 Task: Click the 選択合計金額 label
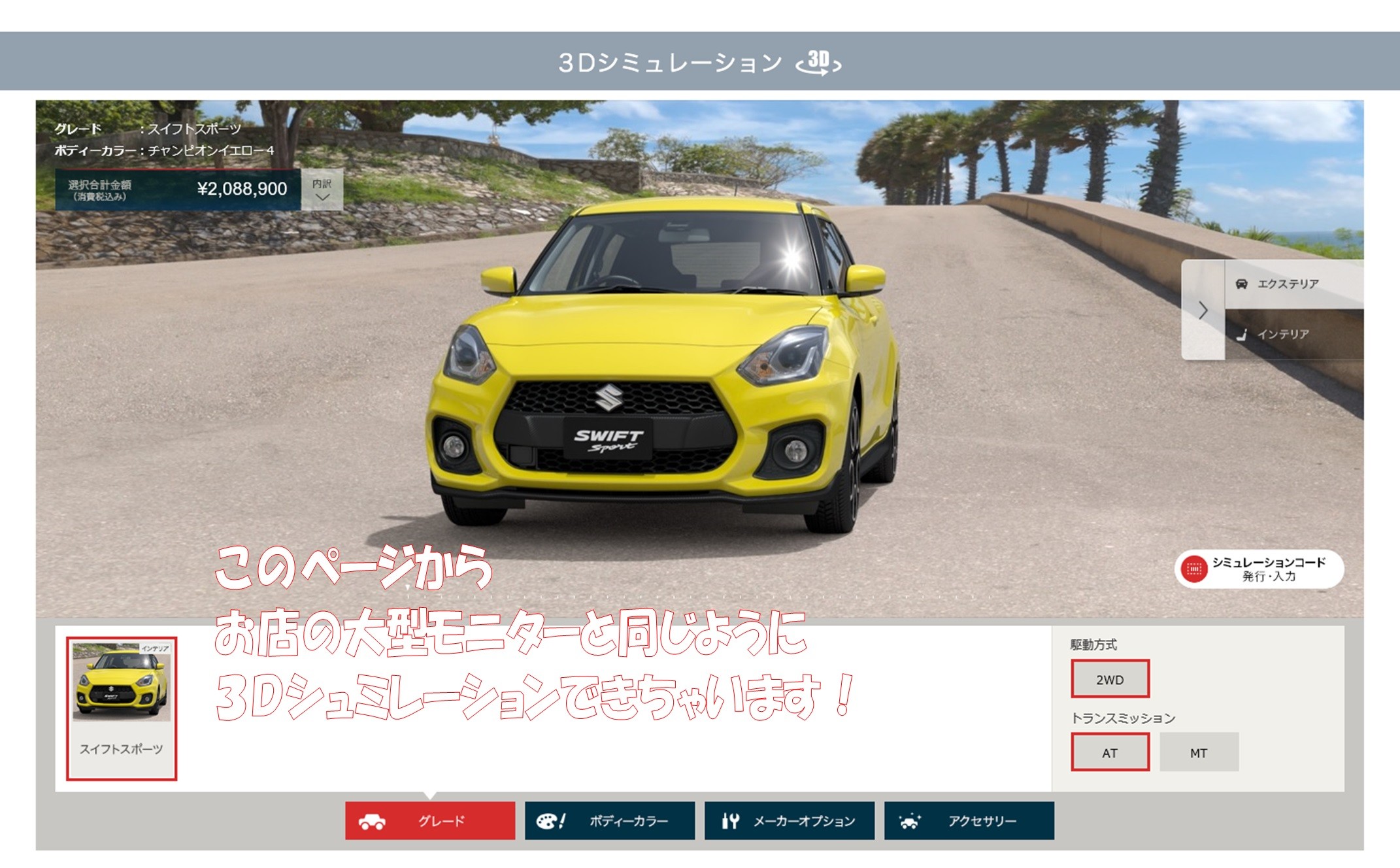pyautogui.click(x=99, y=185)
